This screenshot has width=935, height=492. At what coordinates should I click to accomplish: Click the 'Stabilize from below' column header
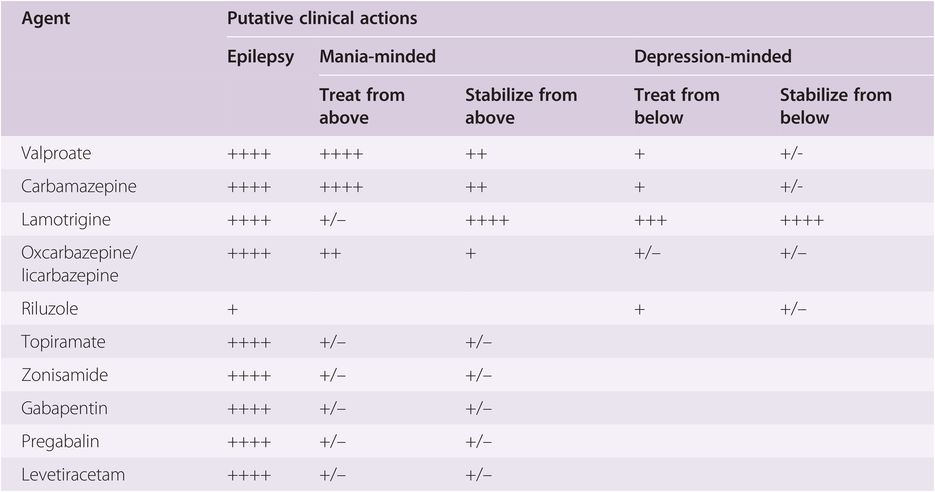click(x=835, y=106)
